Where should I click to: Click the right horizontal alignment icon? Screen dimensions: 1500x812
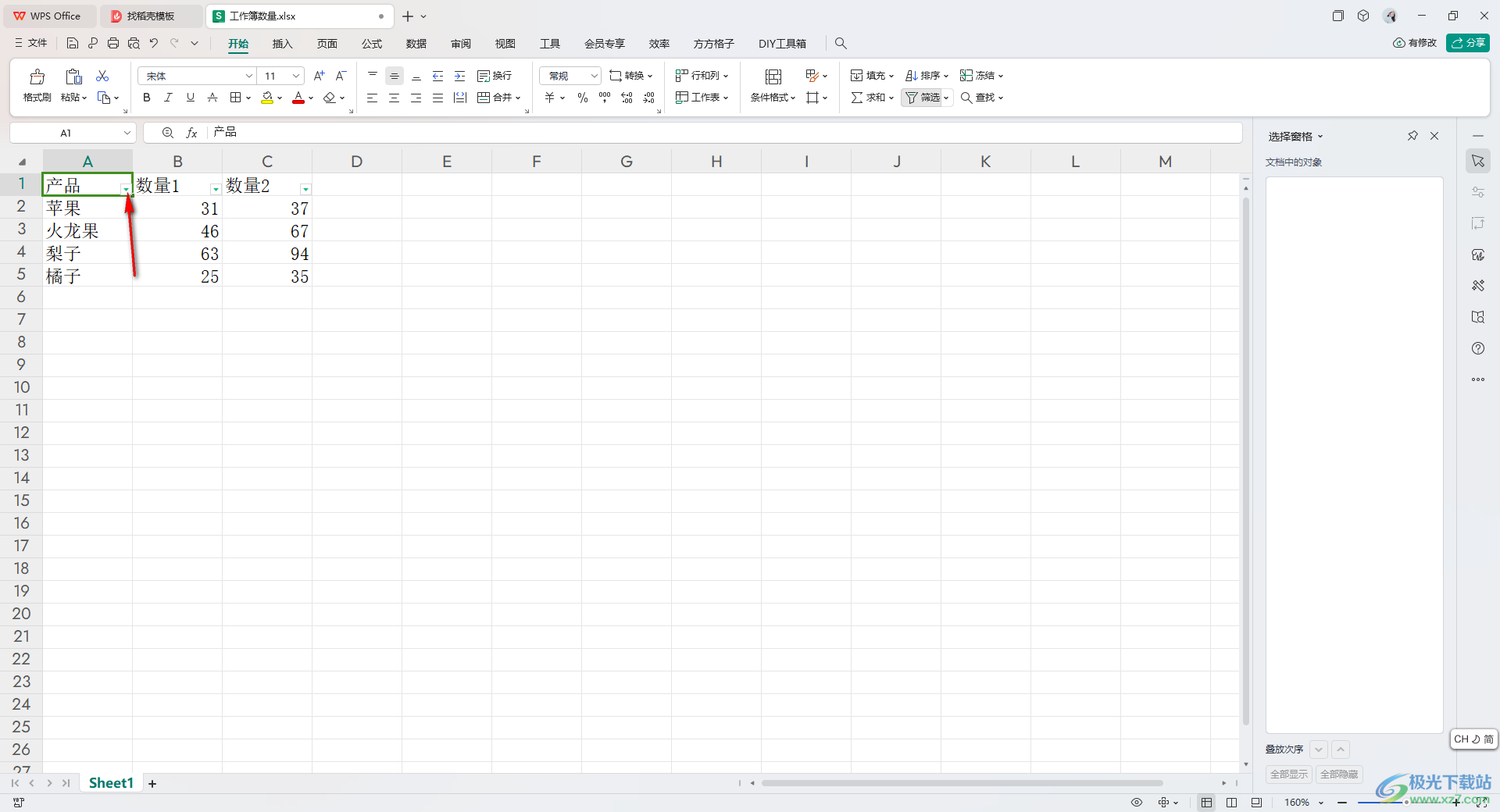click(x=416, y=98)
